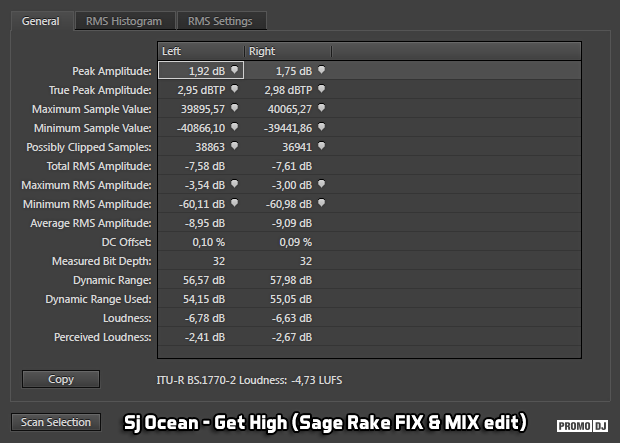Go to Left Maximum Sample Value marker

tap(234, 108)
